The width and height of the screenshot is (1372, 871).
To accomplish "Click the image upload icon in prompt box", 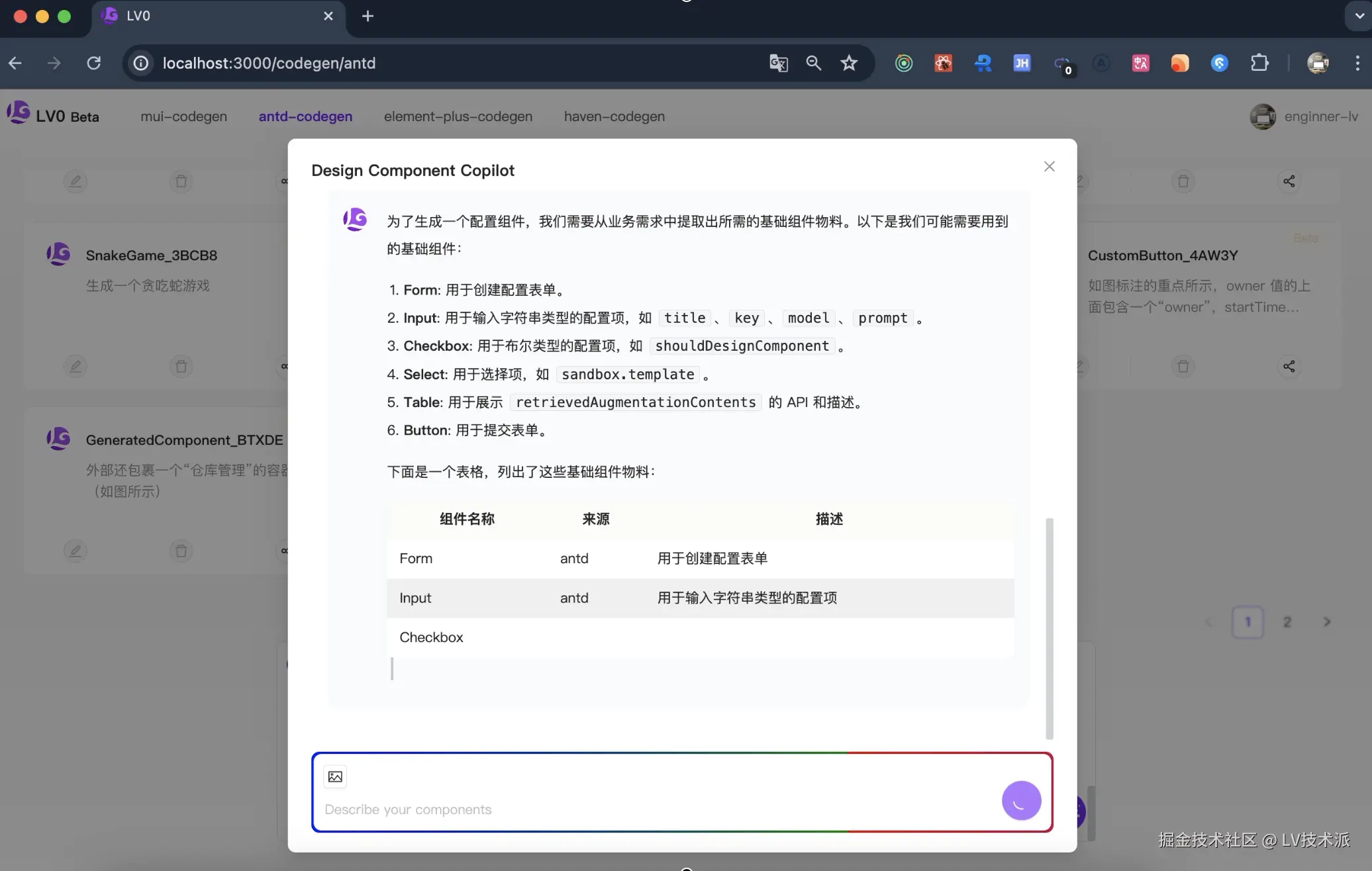I will [x=335, y=776].
